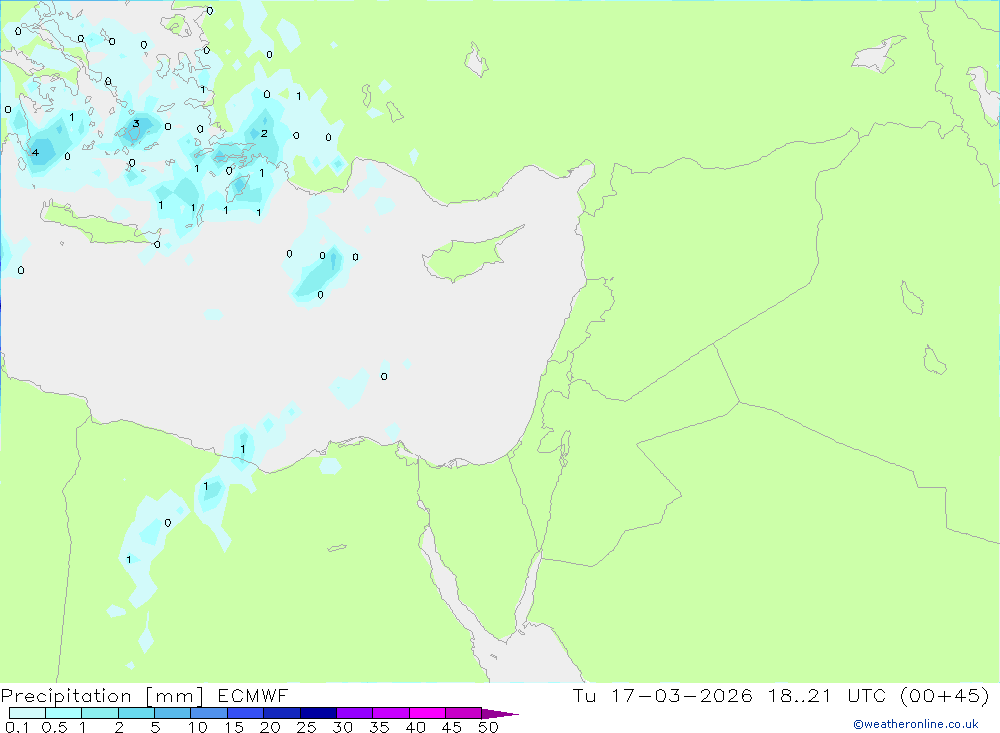The width and height of the screenshot is (1000, 733).
Task: Click the '4' precipitation value on the map
Action: click(35, 152)
